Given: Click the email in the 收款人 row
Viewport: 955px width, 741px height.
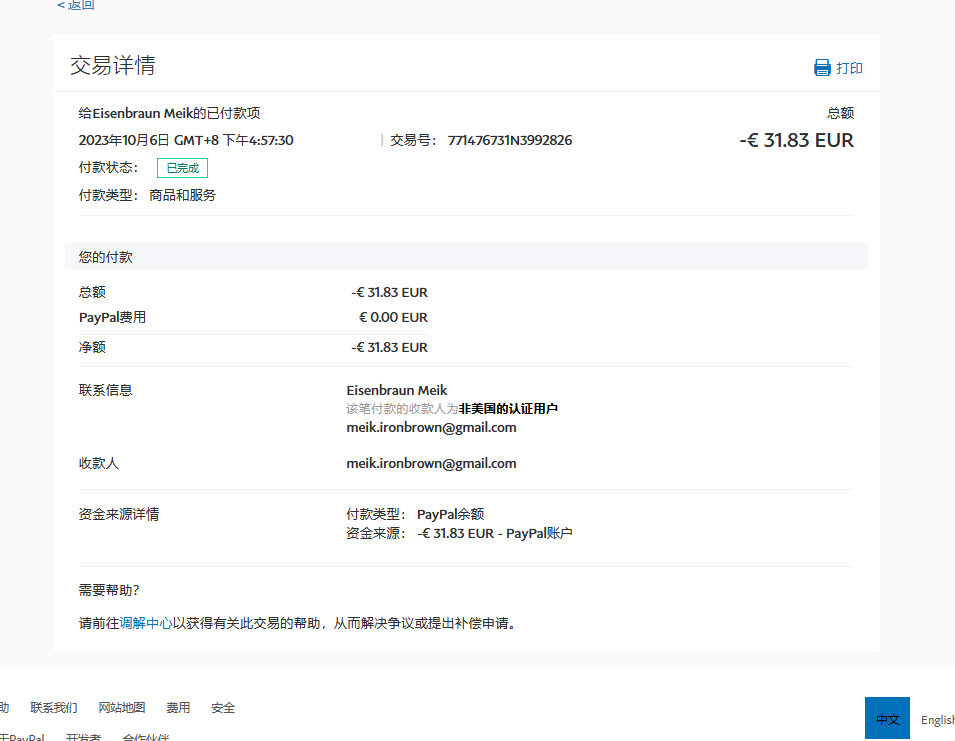Looking at the screenshot, I should click(431, 463).
